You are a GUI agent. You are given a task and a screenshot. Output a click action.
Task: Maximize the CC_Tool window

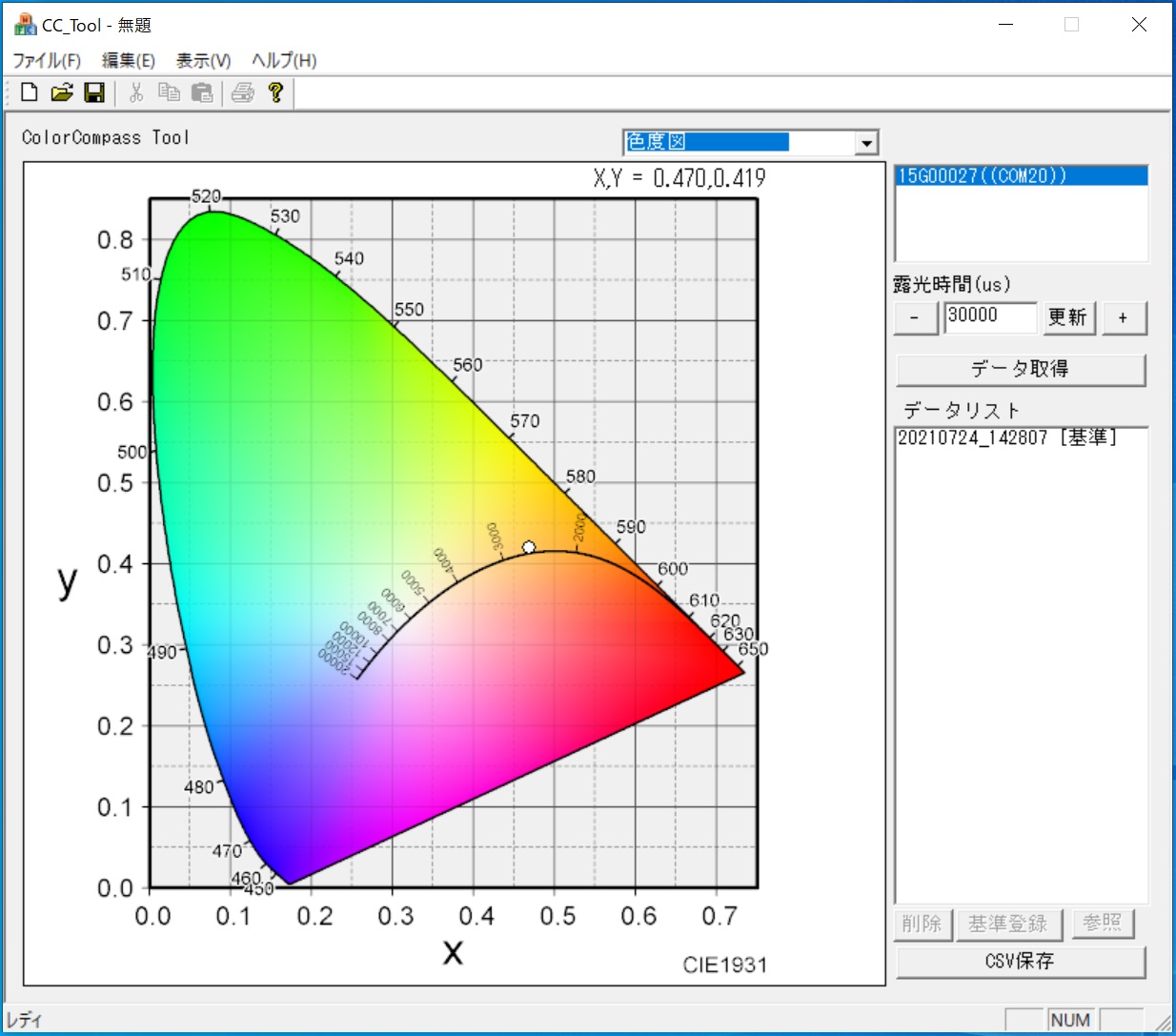point(1072,25)
